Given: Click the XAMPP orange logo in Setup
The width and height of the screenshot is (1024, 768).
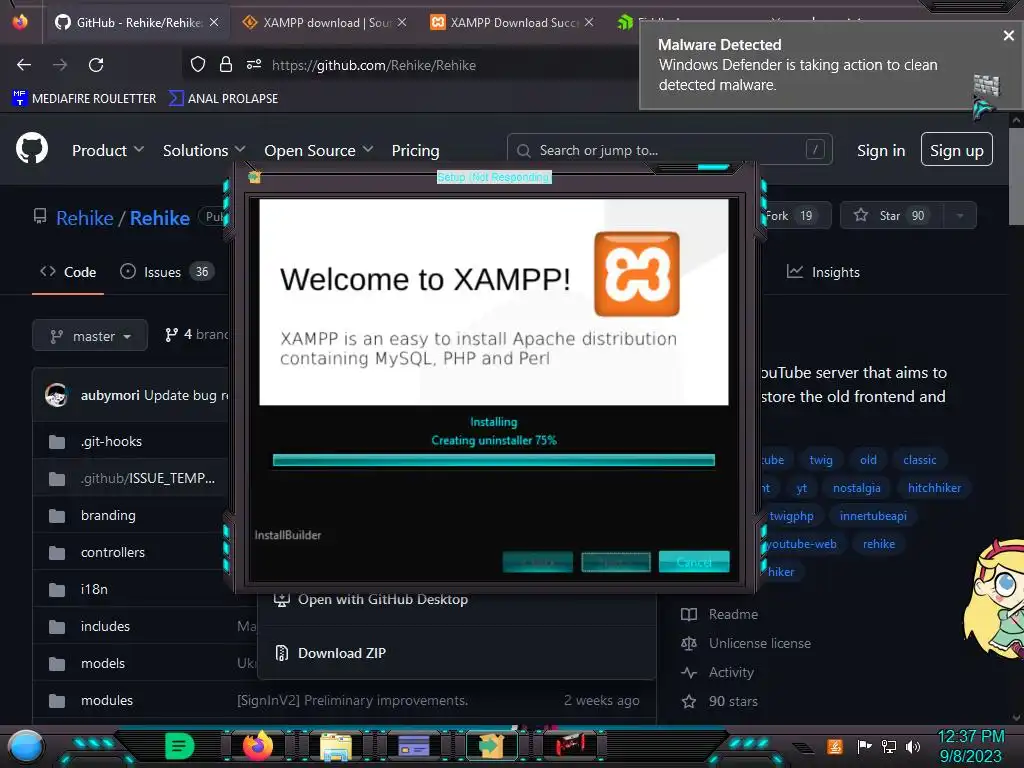Looking at the screenshot, I should click(637, 274).
